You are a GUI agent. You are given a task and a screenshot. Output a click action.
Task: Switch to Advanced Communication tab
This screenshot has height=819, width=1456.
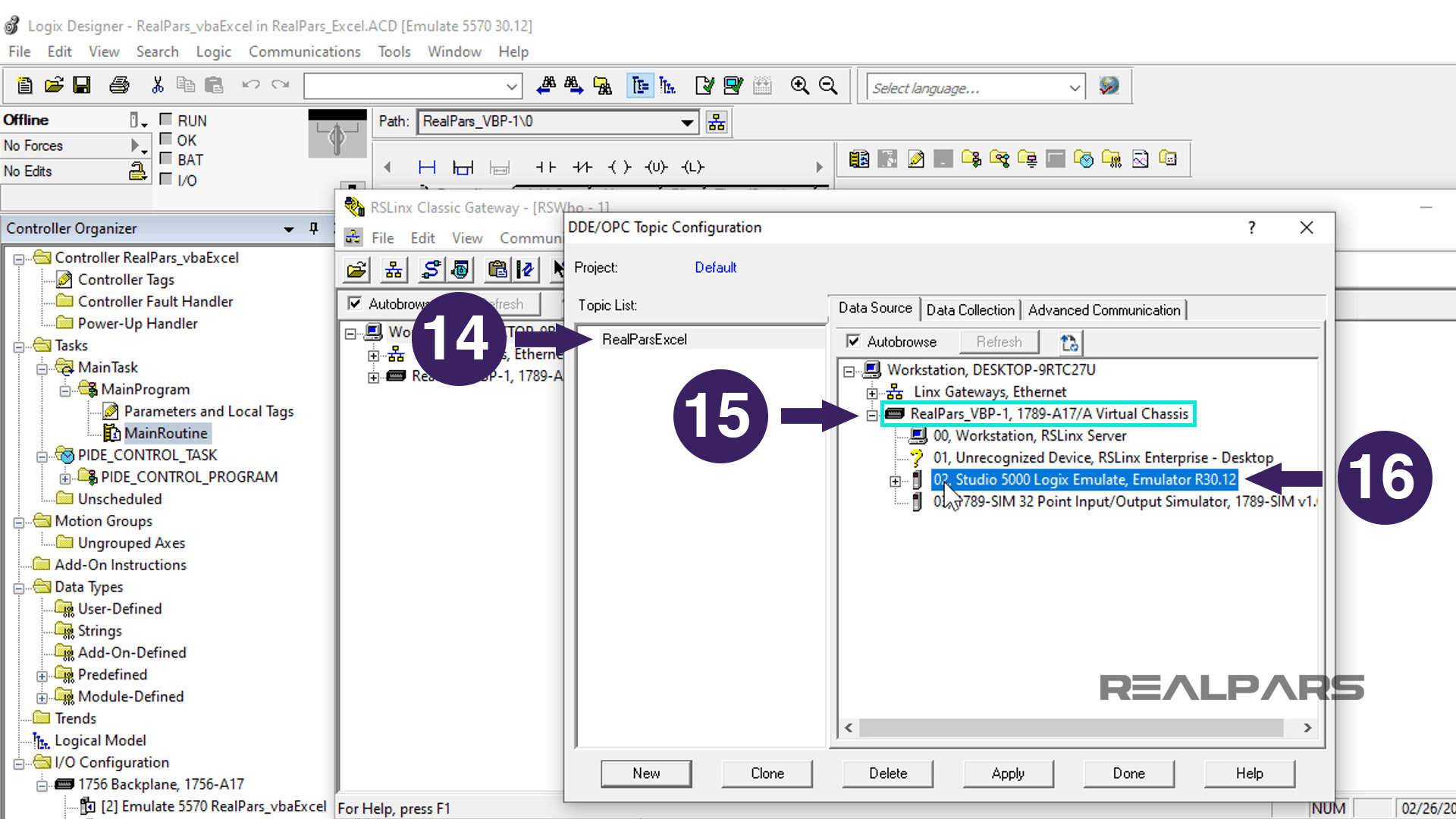[1104, 310]
